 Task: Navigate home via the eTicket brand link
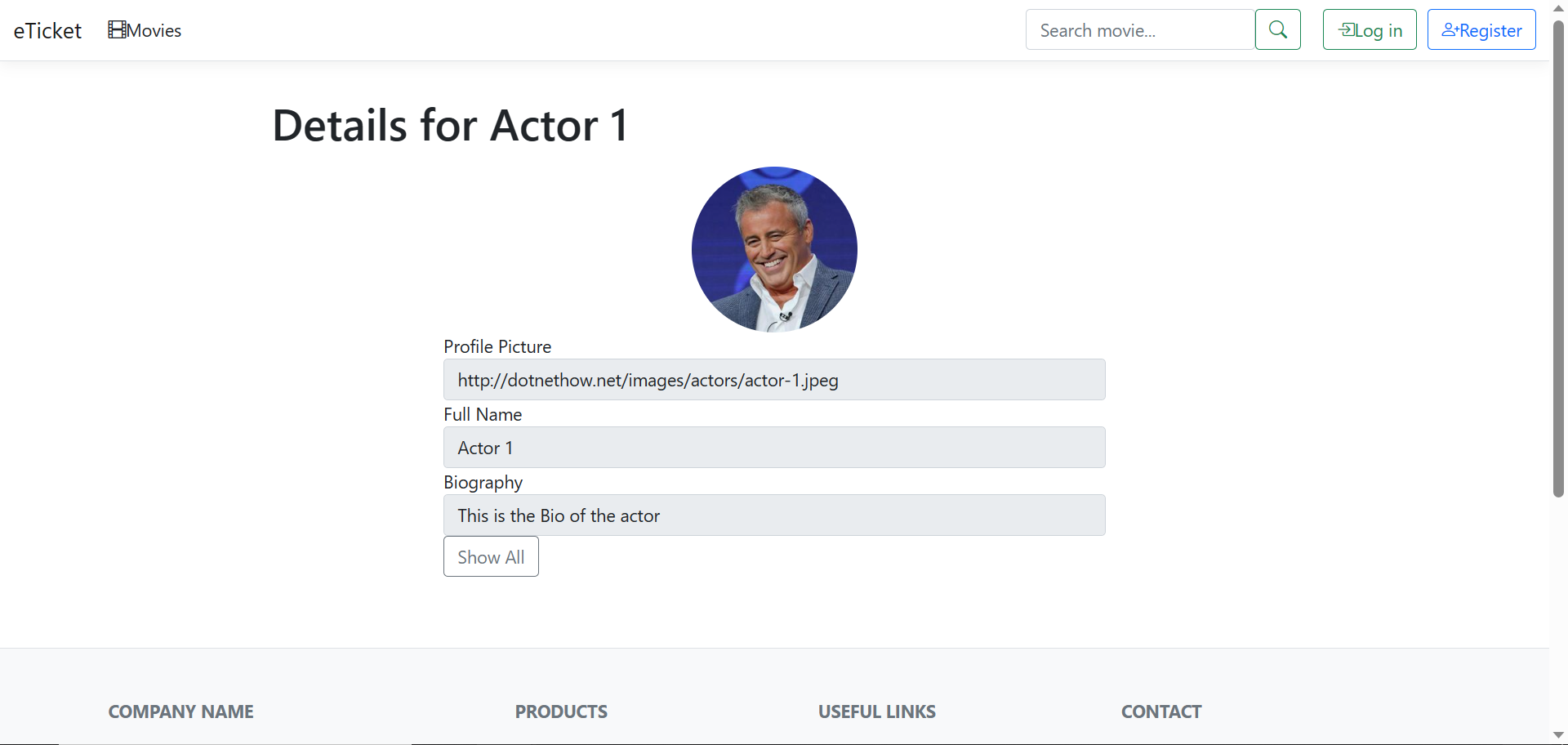coord(47,30)
